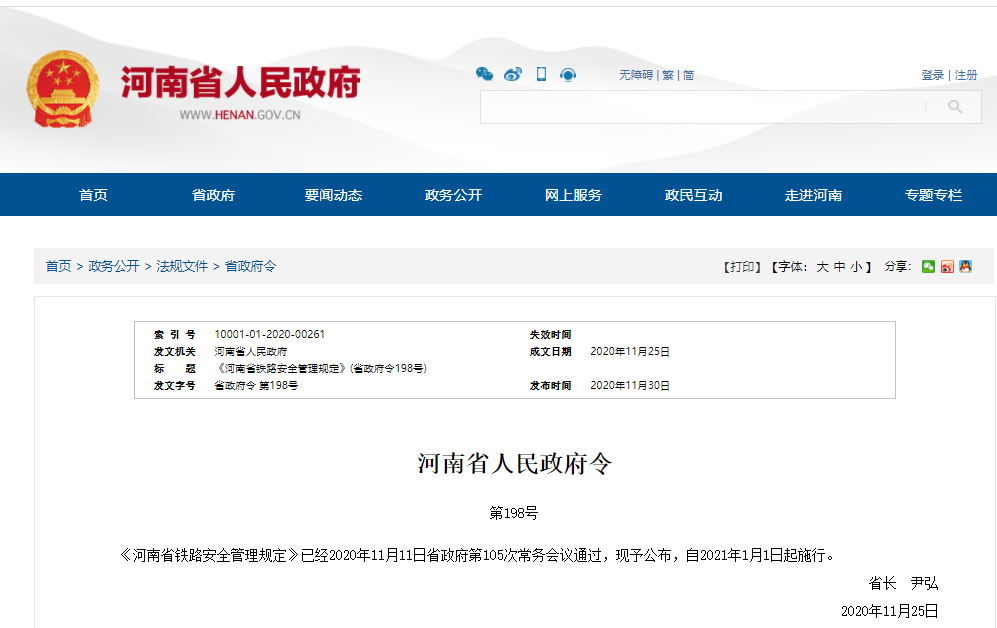997x628 pixels.
Task: Switch to traditional Chinese 繁
Action: pos(668,75)
